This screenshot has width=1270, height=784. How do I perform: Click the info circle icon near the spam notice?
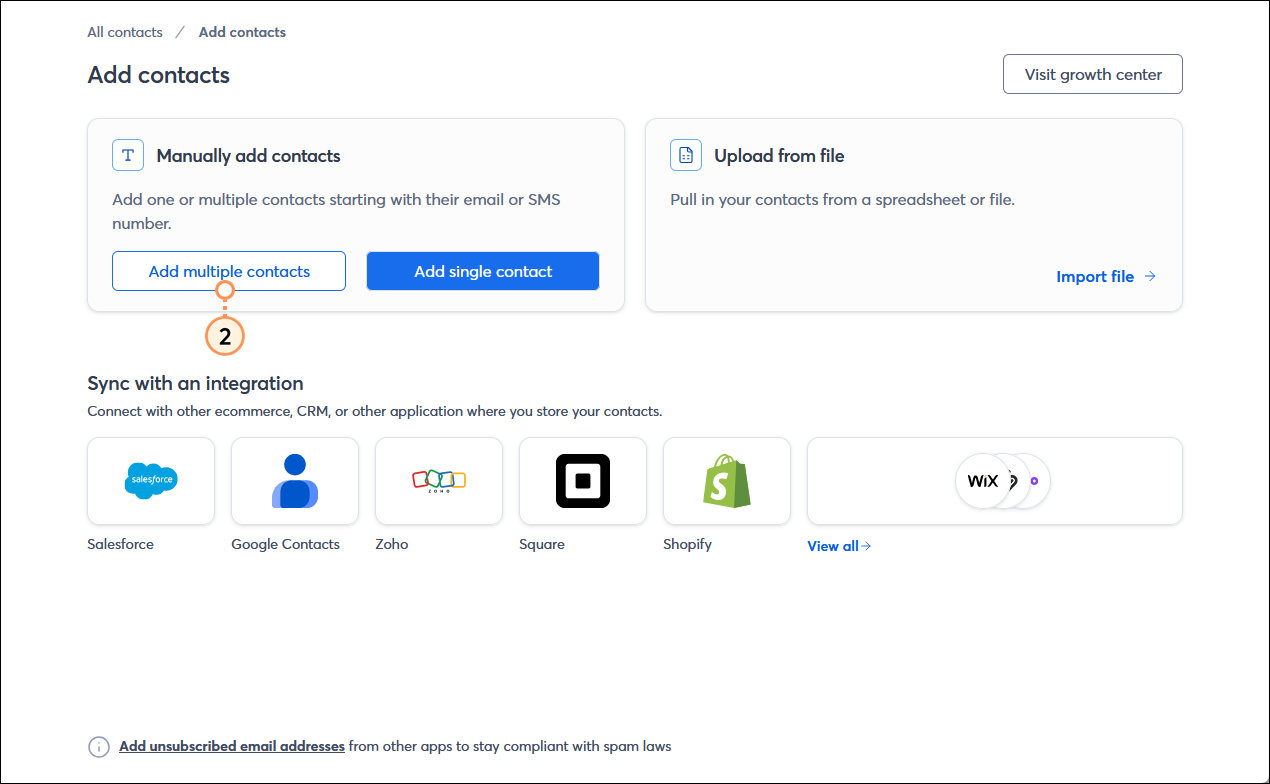tap(98, 746)
